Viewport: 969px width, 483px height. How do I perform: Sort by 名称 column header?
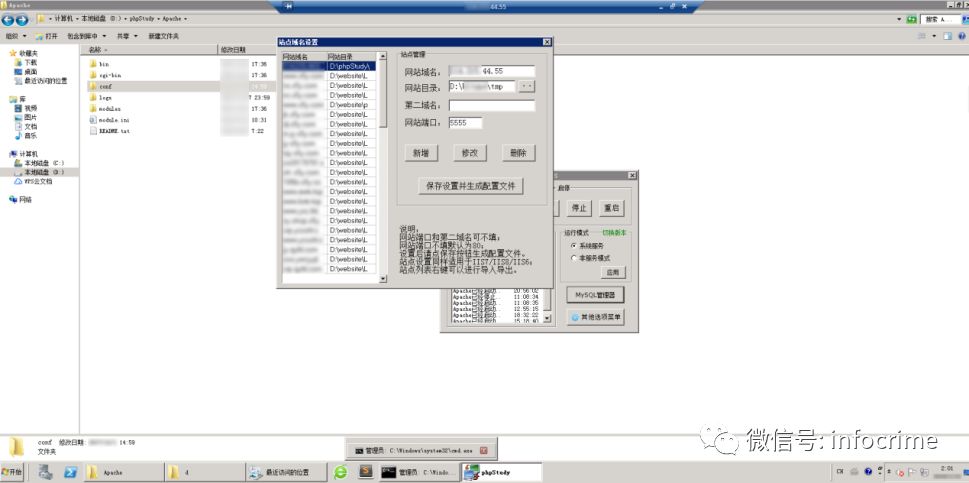pyautogui.click(x=148, y=49)
